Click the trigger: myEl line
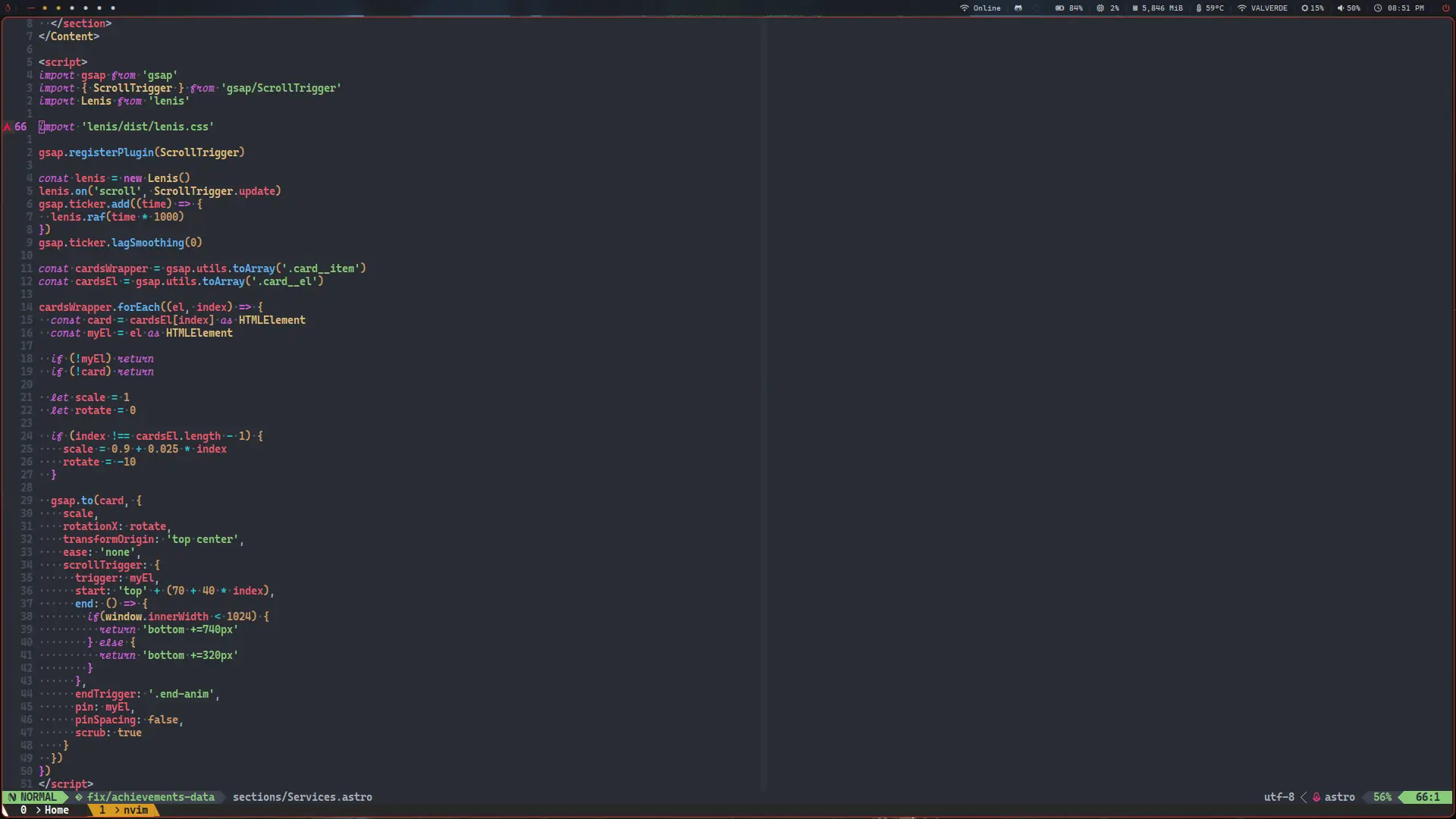The width and height of the screenshot is (1456, 819). (x=118, y=578)
